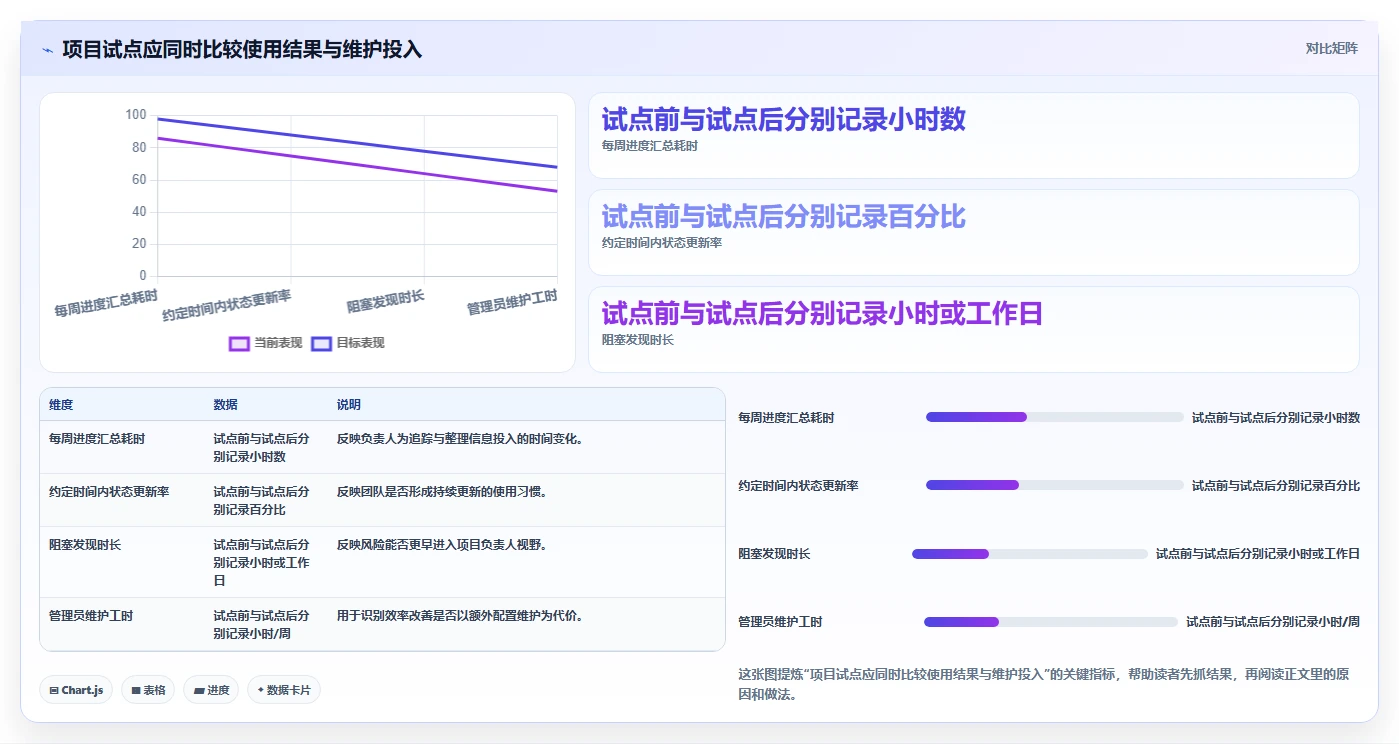Image resolution: width=1399 pixels, height=744 pixels.
Task: Open the card titled 试点前与试点后分别记录百分比
Action: [x=973, y=233]
